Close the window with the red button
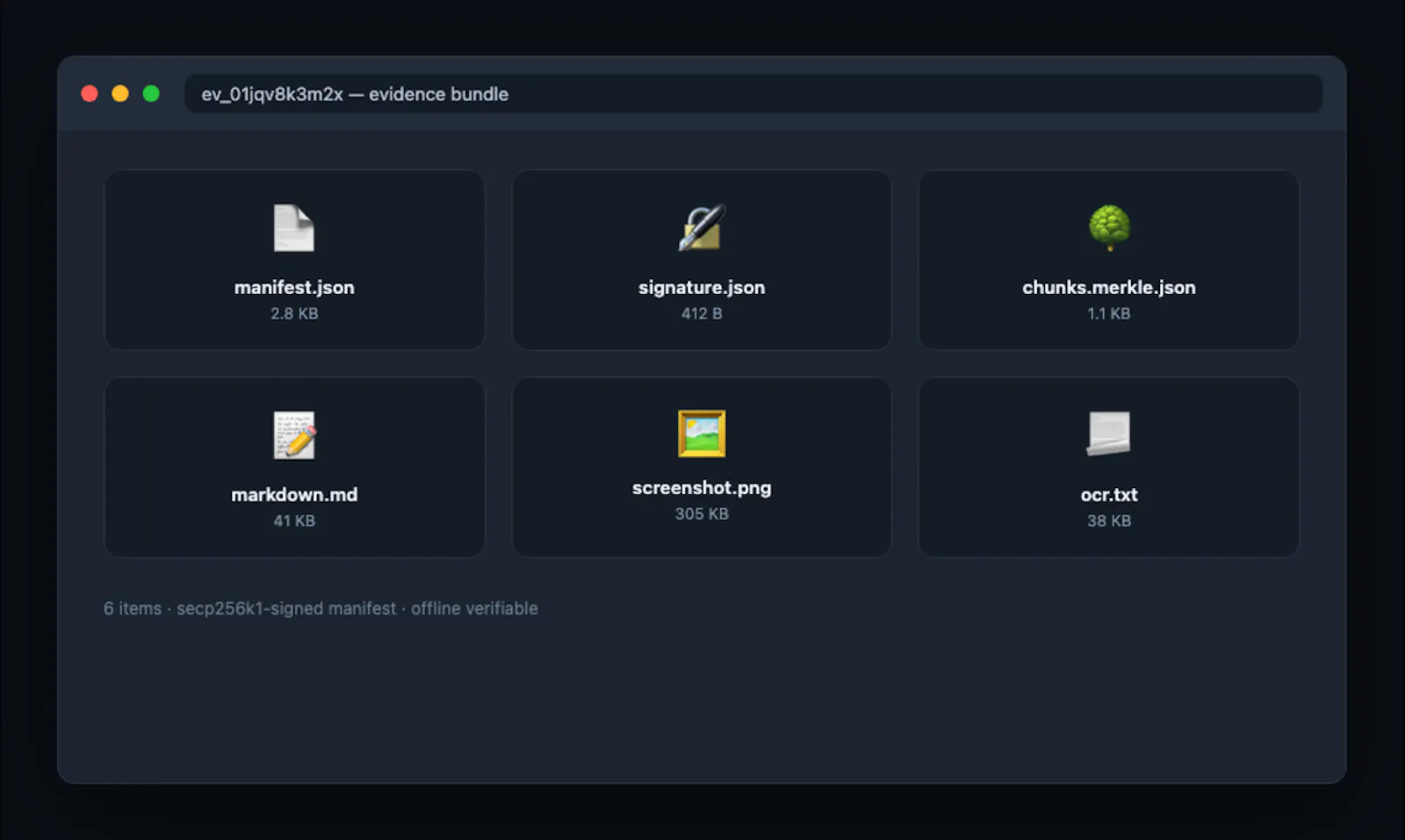Image resolution: width=1405 pixels, height=840 pixels. click(x=90, y=94)
